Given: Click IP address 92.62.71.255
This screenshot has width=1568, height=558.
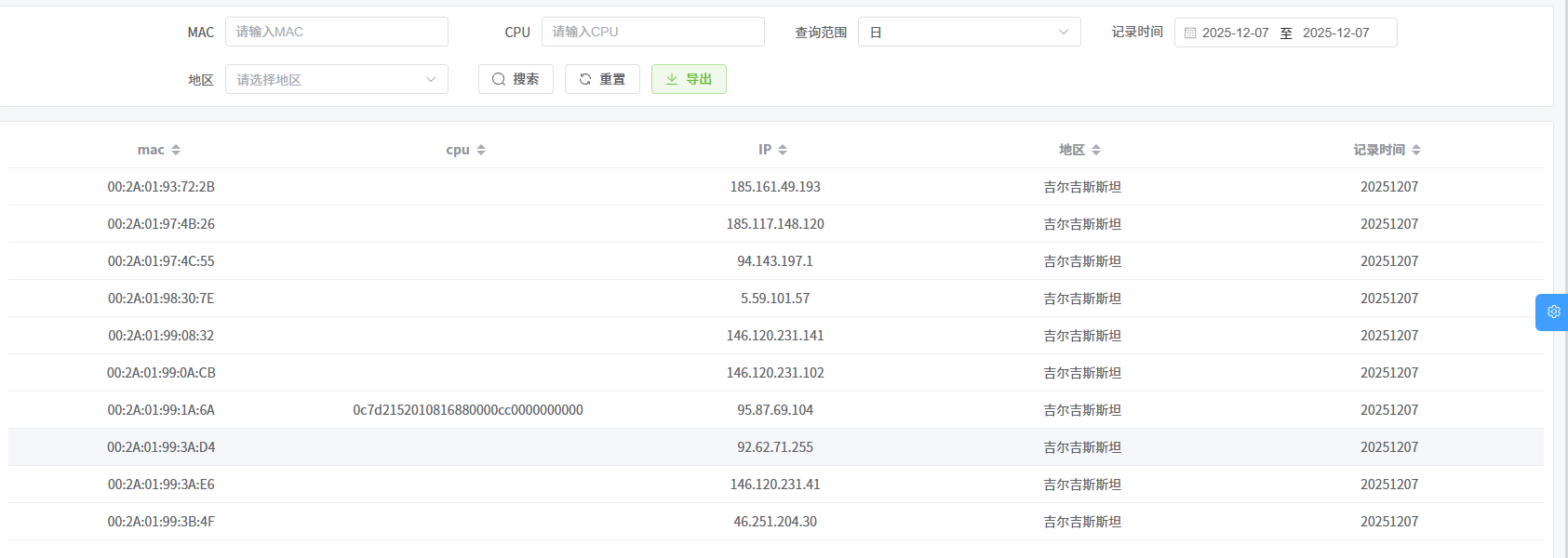Looking at the screenshot, I should pos(774,447).
